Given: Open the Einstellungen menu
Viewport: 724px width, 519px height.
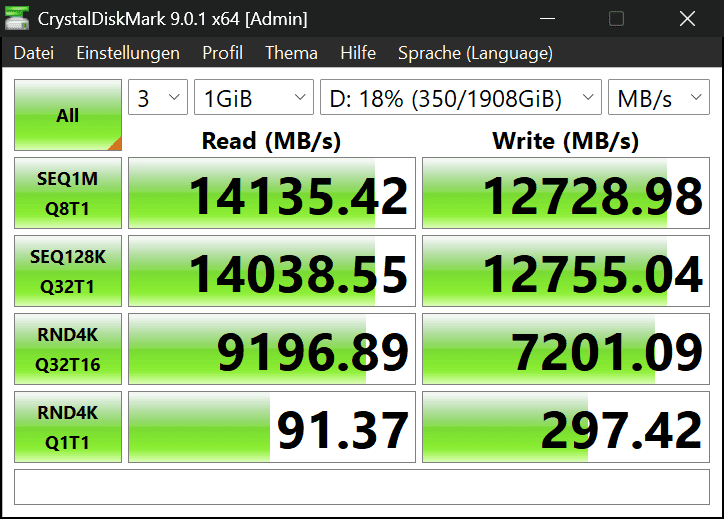Looking at the screenshot, I should [x=128, y=53].
